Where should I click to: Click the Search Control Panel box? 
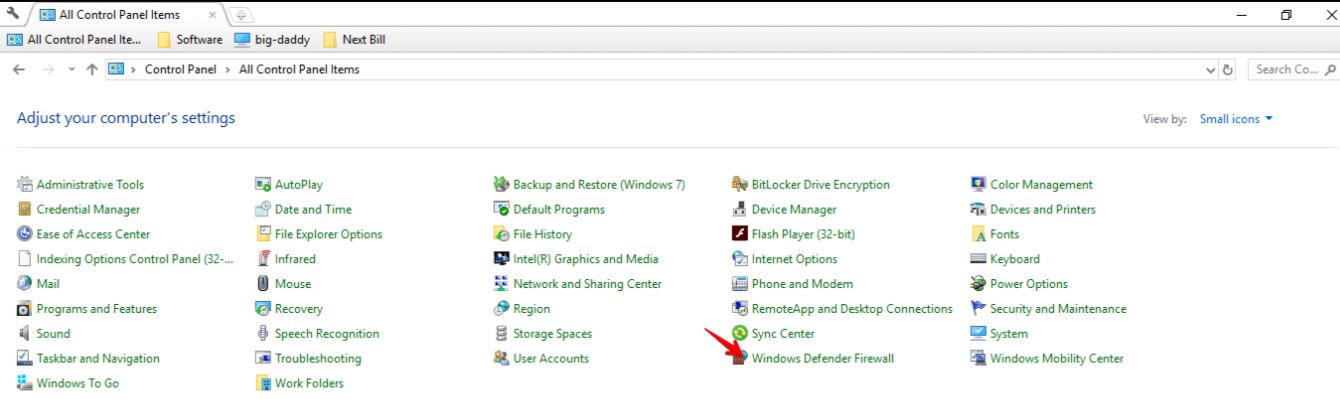tap(1295, 70)
